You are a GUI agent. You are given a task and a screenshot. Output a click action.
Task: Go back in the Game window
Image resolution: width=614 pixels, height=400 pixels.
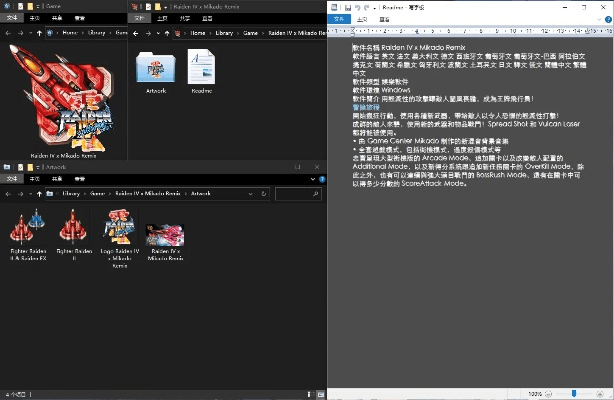[8, 33]
